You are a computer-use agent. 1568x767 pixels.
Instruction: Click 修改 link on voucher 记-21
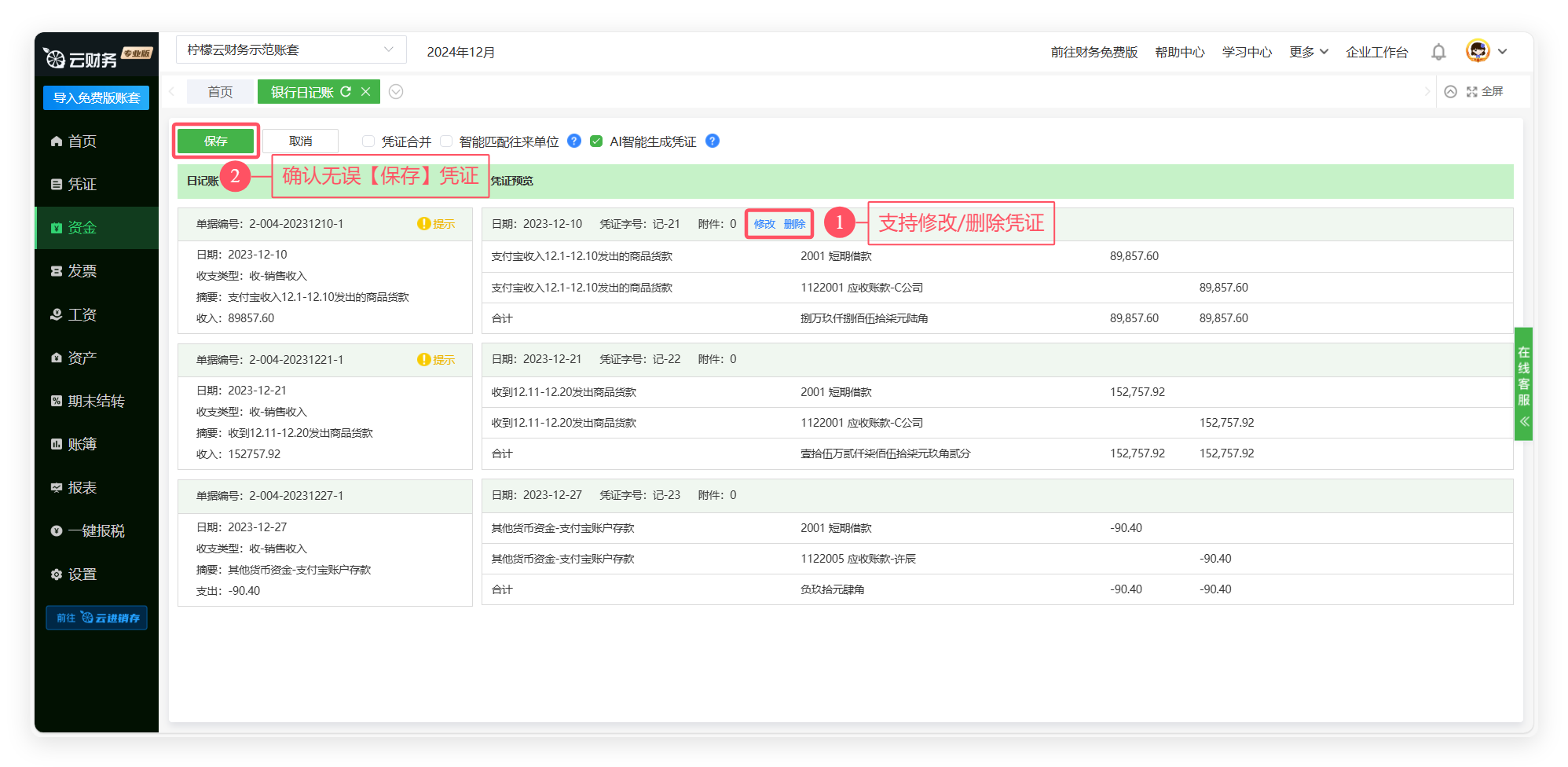click(x=764, y=224)
